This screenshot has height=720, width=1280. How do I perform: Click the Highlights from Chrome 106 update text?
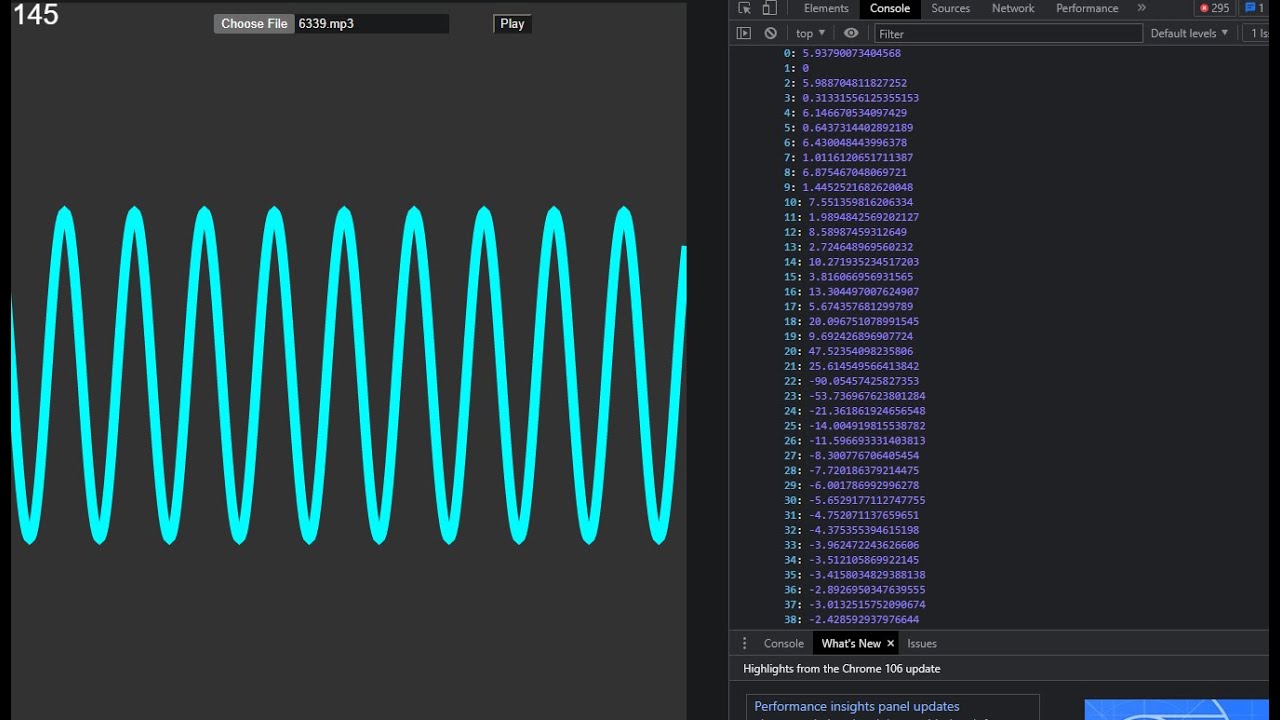coord(842,668)
